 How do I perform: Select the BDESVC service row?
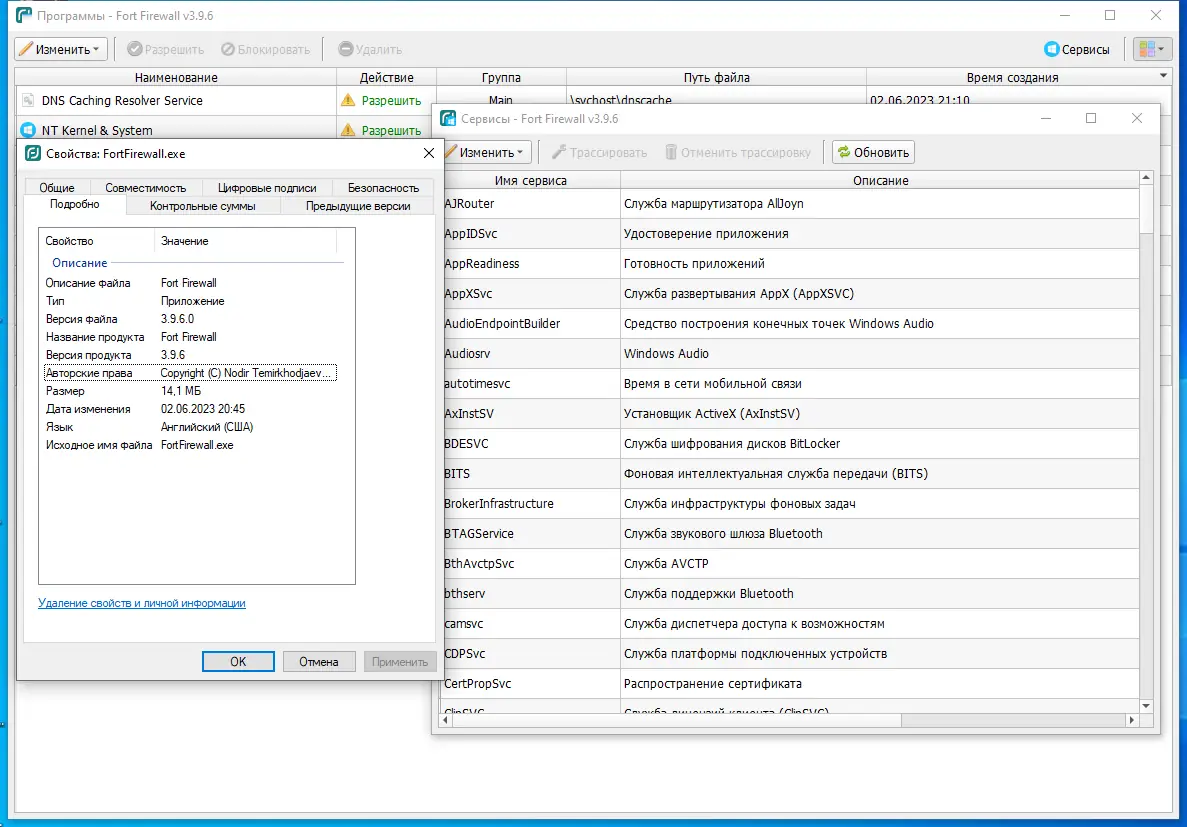(x=790, y=444)
